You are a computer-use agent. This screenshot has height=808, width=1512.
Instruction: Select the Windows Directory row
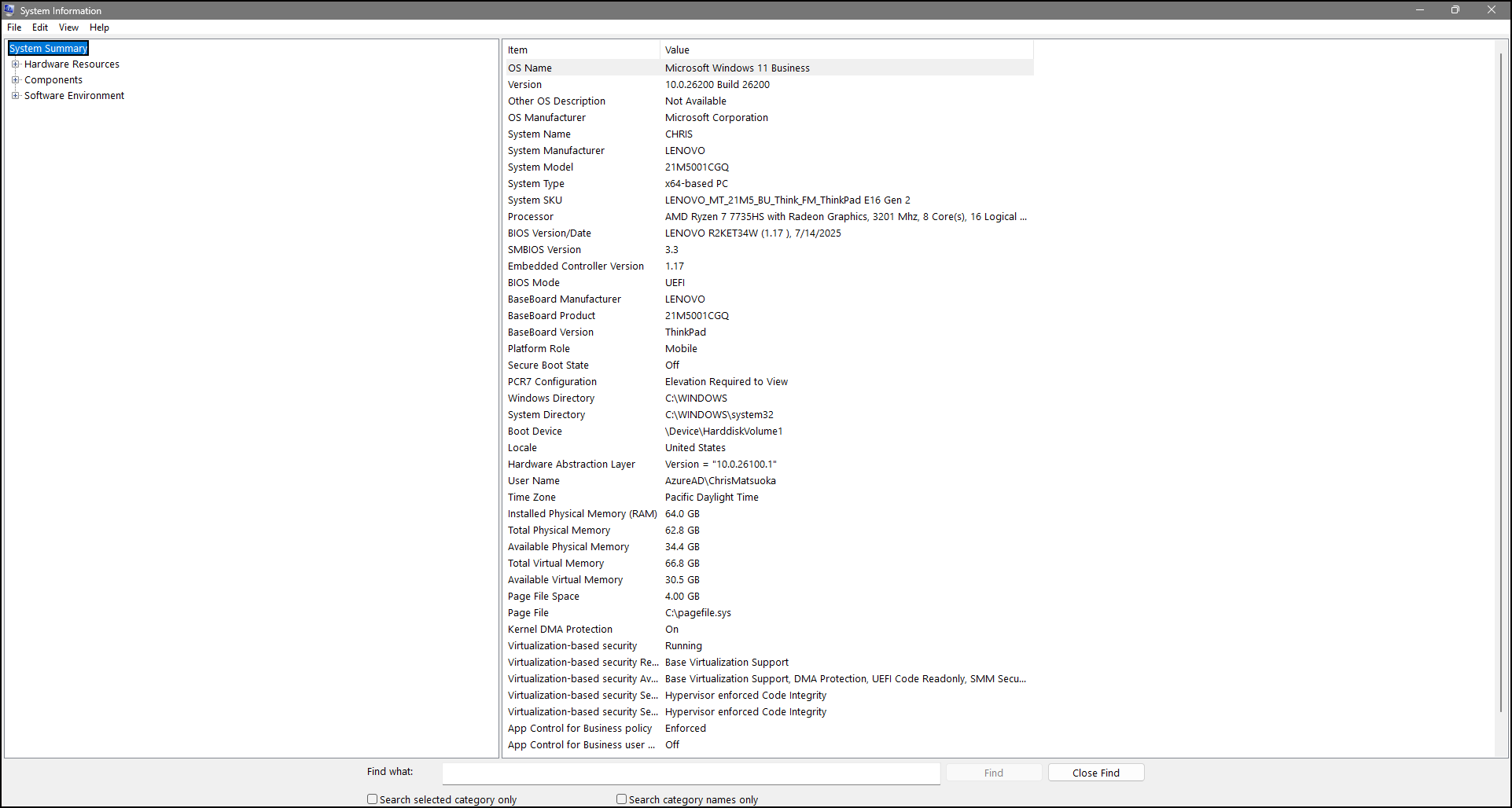click(768, 398)
